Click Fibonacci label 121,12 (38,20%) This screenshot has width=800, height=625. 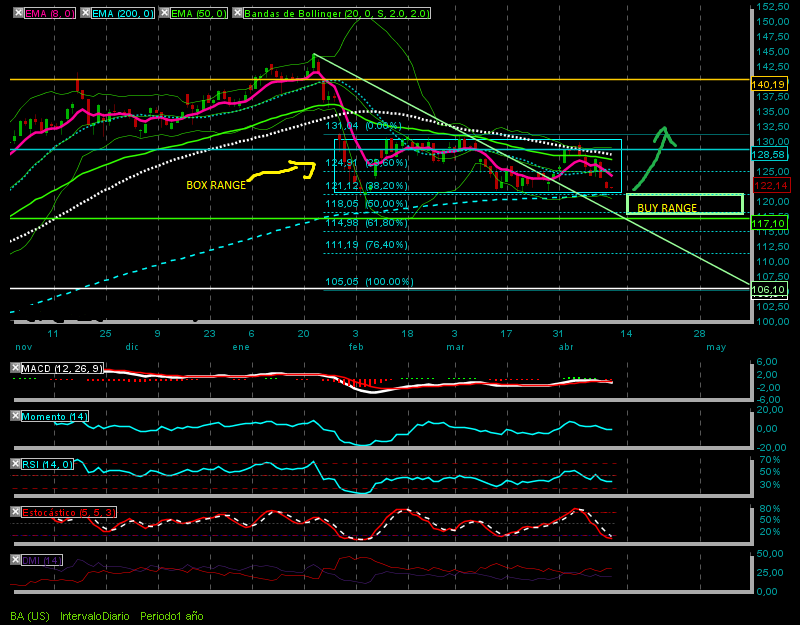(x=366, y=186)
